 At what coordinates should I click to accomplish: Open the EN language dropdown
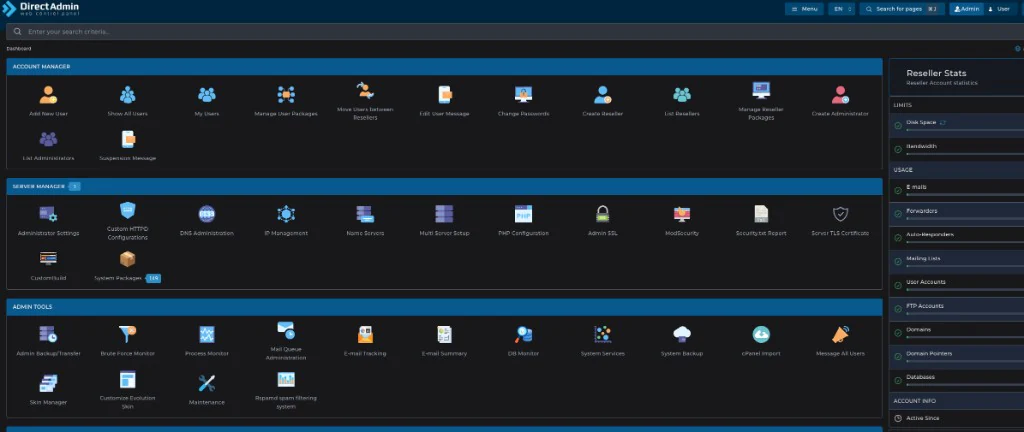pos(842,9)
